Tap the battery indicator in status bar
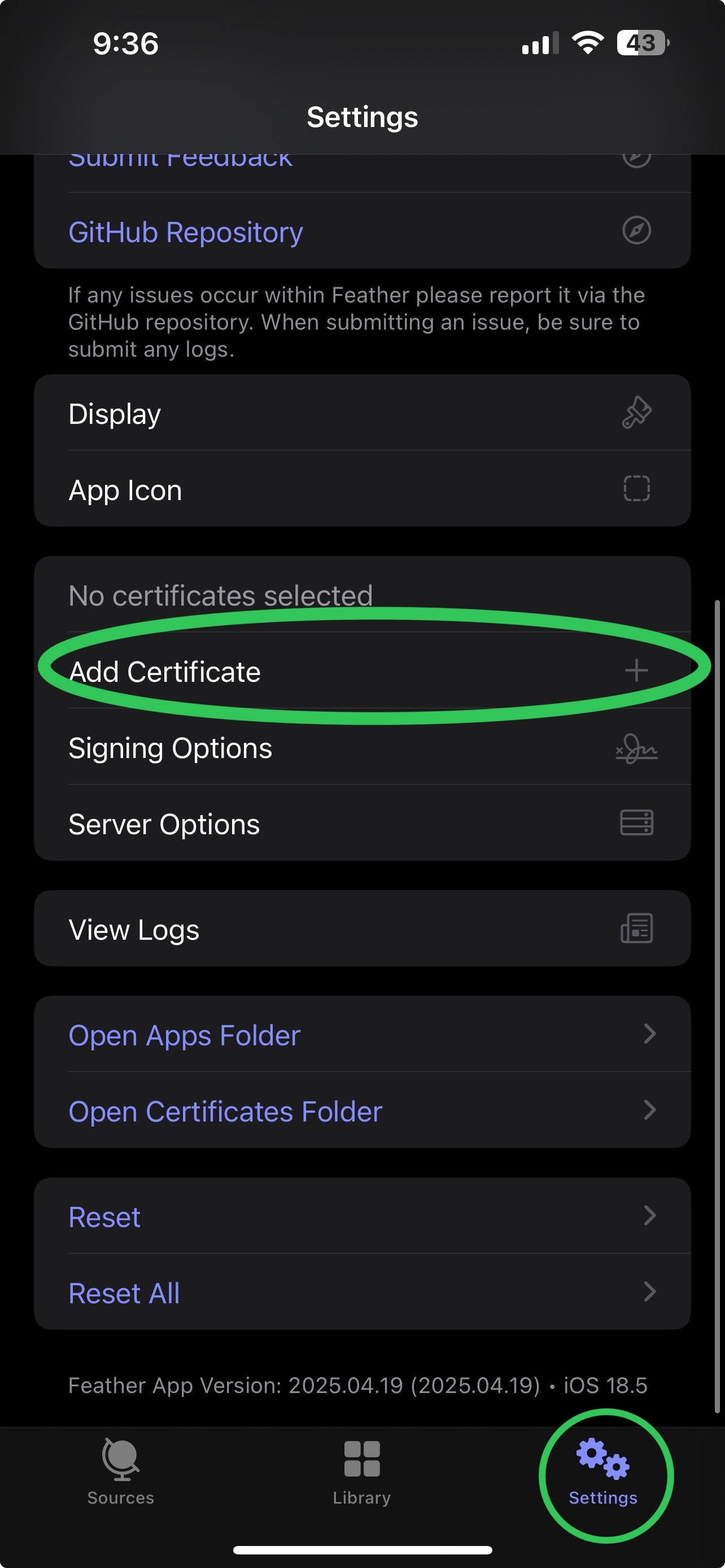This screenshot has width=725, height=1568. (643, 43)
